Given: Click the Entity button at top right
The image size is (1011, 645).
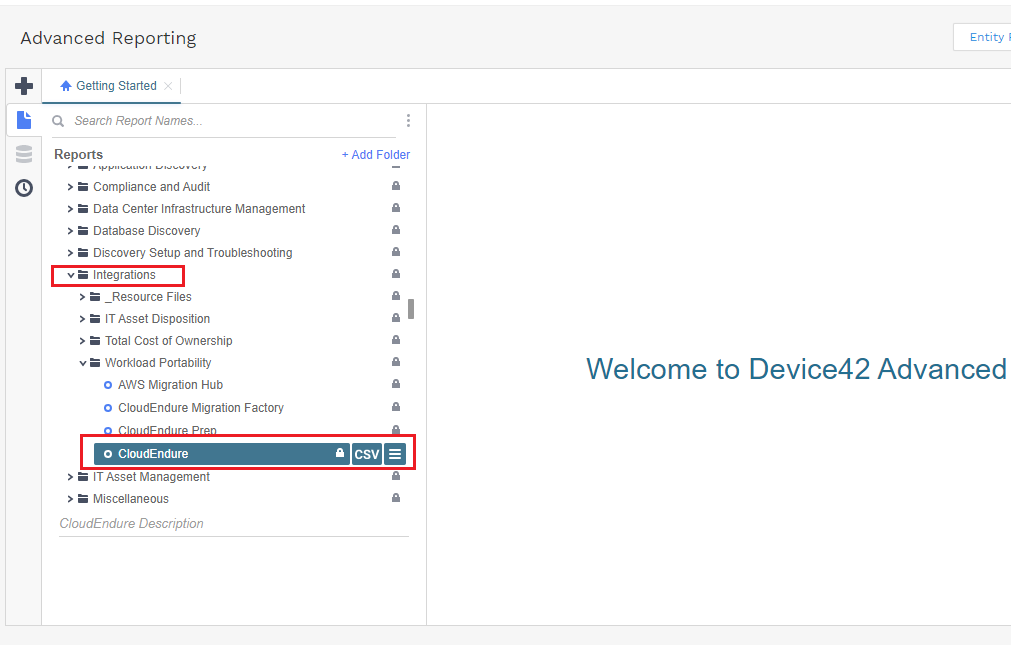Looking at the screenshot, I should pyautogui.click(x=982, y=37).
